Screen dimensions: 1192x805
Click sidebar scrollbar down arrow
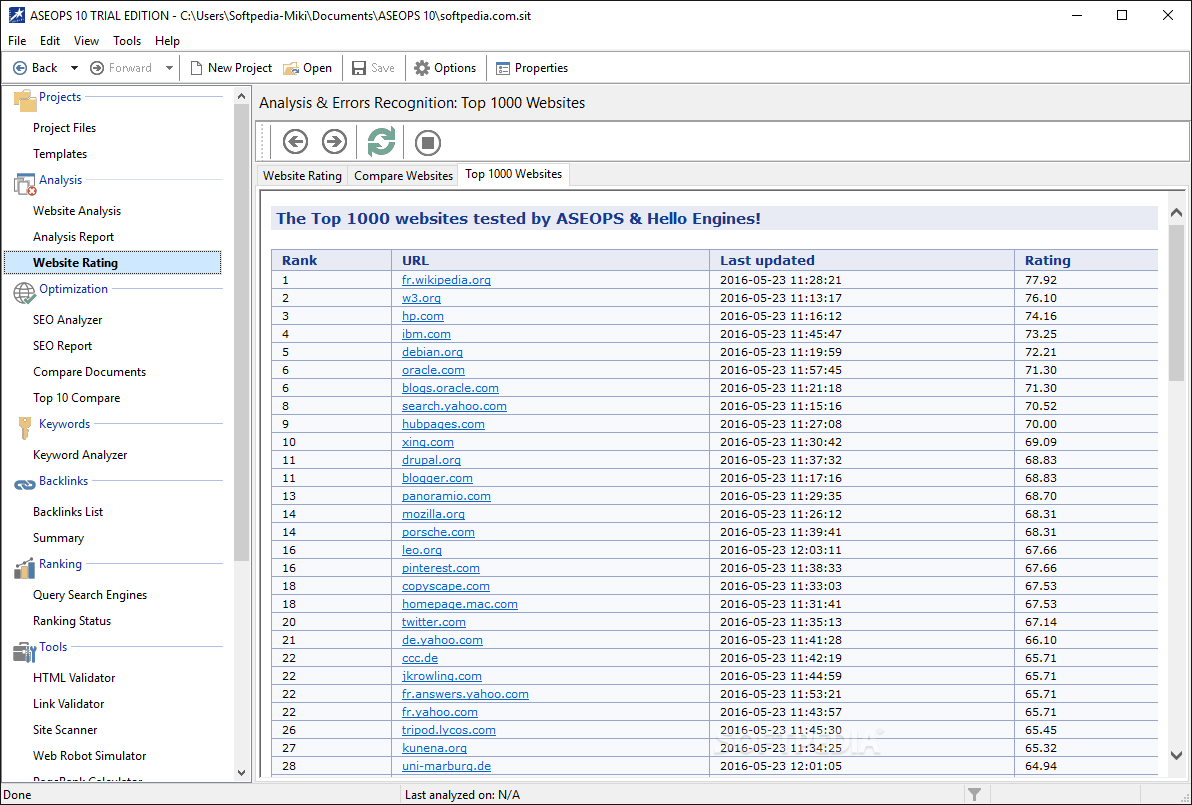point(242,773)
